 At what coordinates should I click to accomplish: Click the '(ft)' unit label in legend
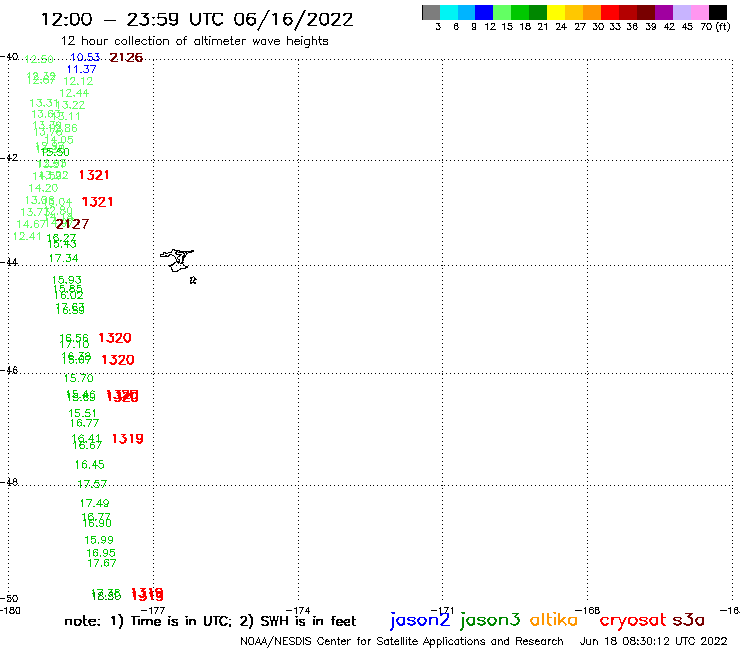(x=723, y=27)
